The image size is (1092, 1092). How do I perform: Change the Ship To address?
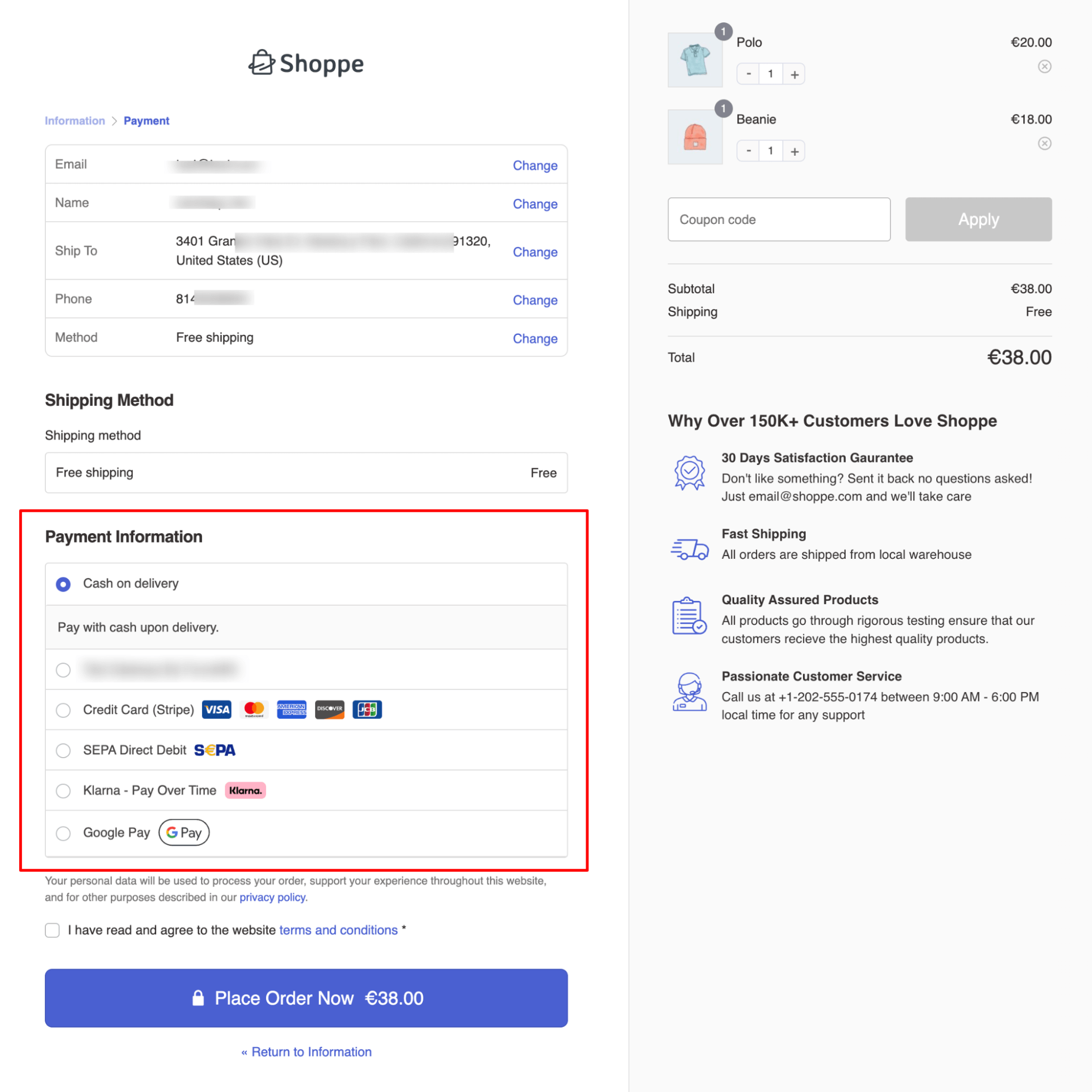535,252
